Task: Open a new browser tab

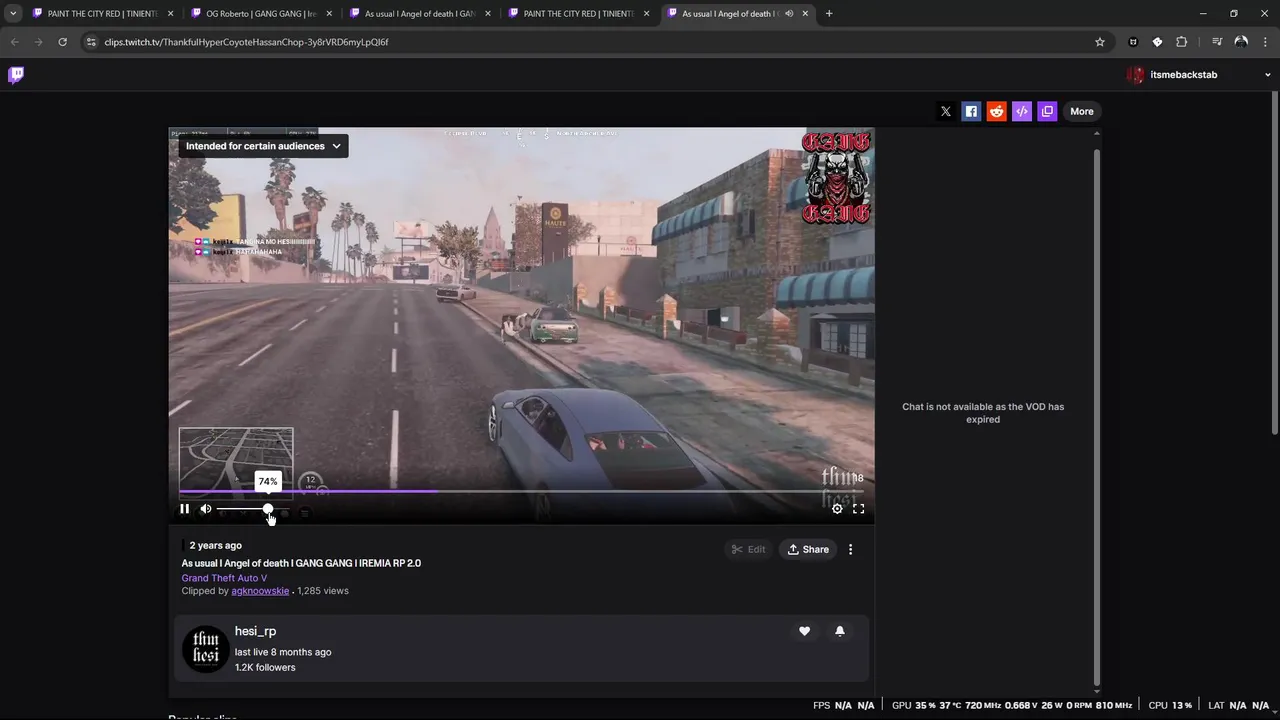Action: [x=829, y=14]
